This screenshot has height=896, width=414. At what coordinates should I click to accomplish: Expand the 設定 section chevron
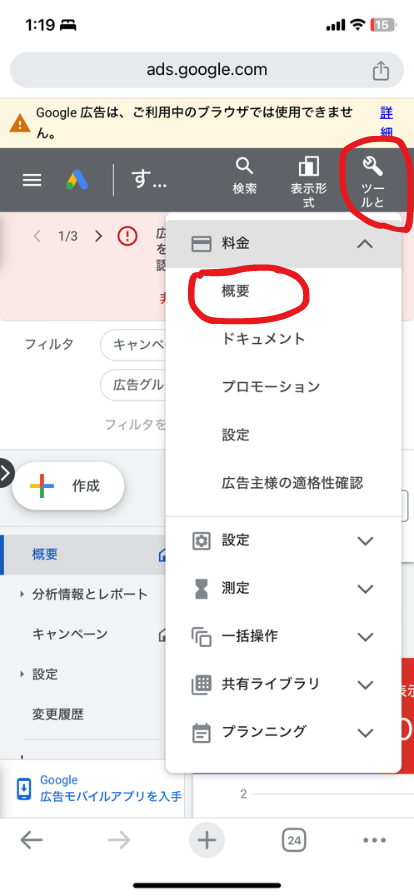tap(365, 541)
